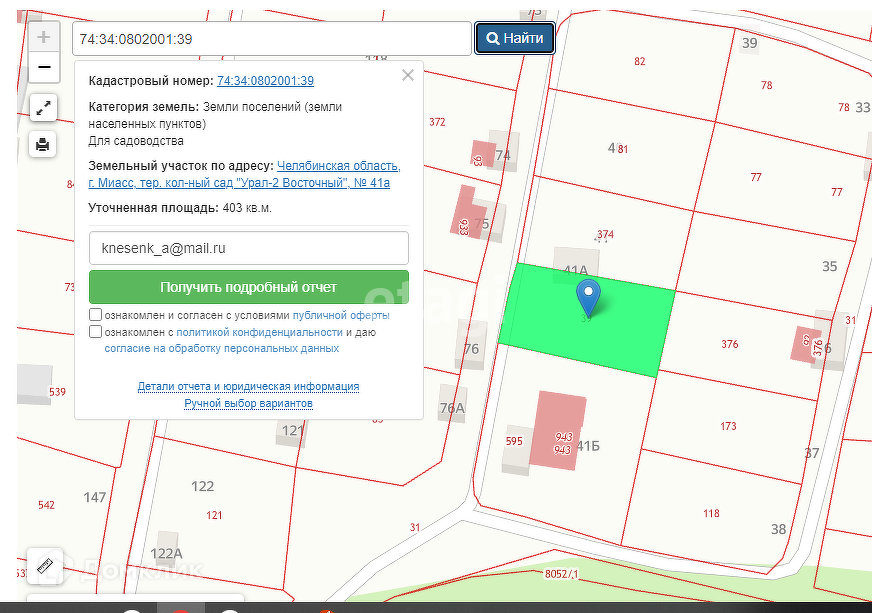Screen dimensions: 872x613
Task: Close the parcel info popup
Action: pyautogui.click(x=407, y=75)
